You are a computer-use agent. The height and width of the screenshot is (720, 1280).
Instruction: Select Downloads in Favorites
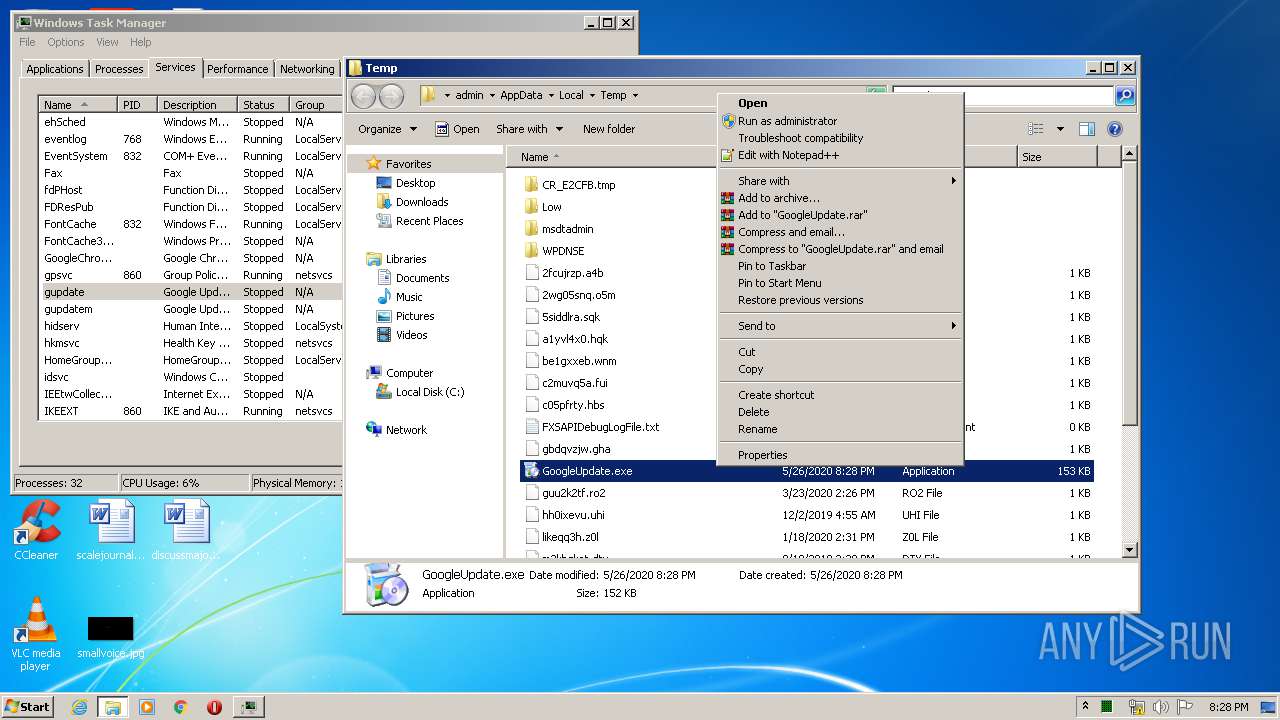click(421, 202)
